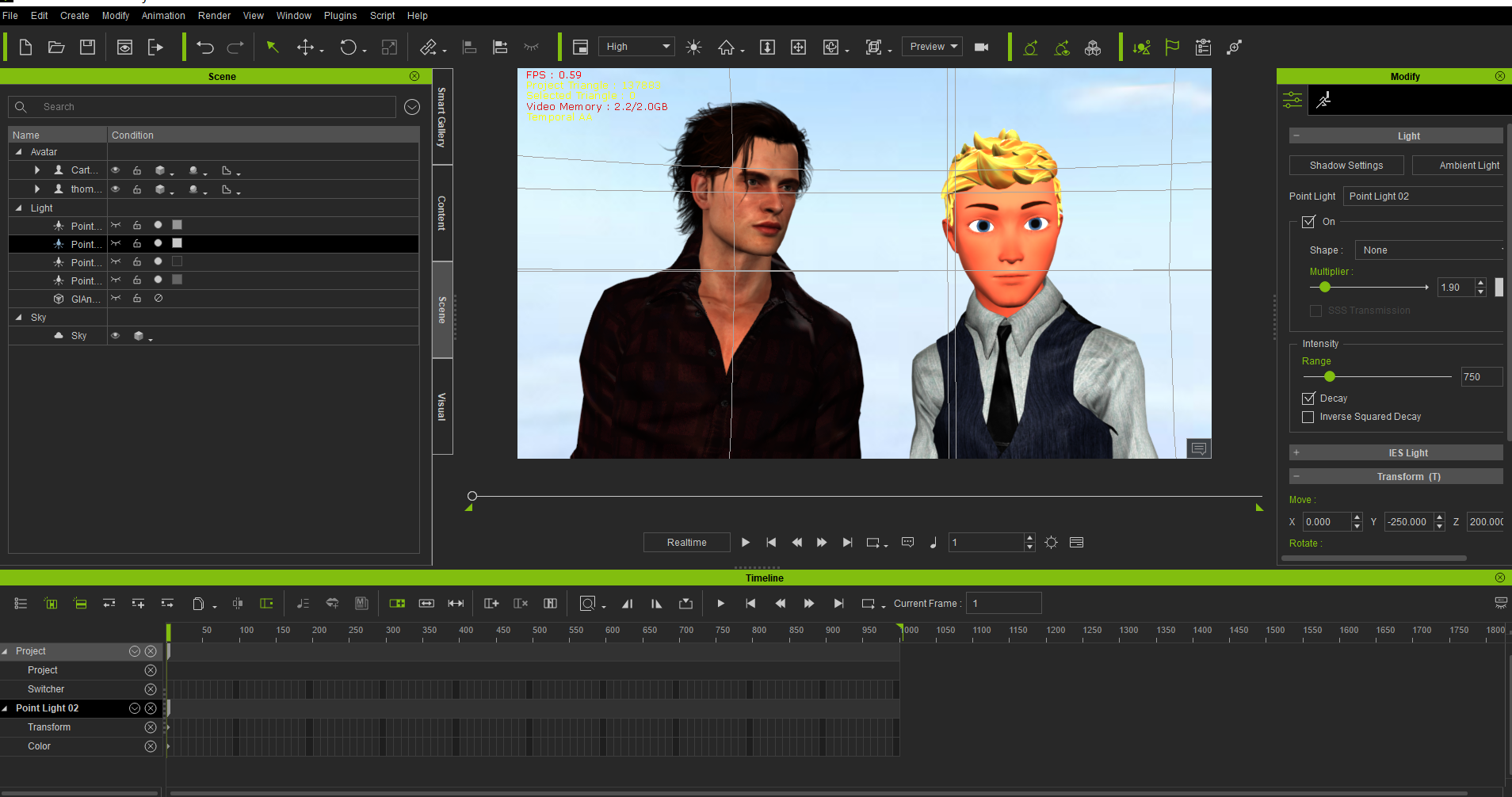
Task: Open the Scene search filter circle button
Action: tap(412, 107)
